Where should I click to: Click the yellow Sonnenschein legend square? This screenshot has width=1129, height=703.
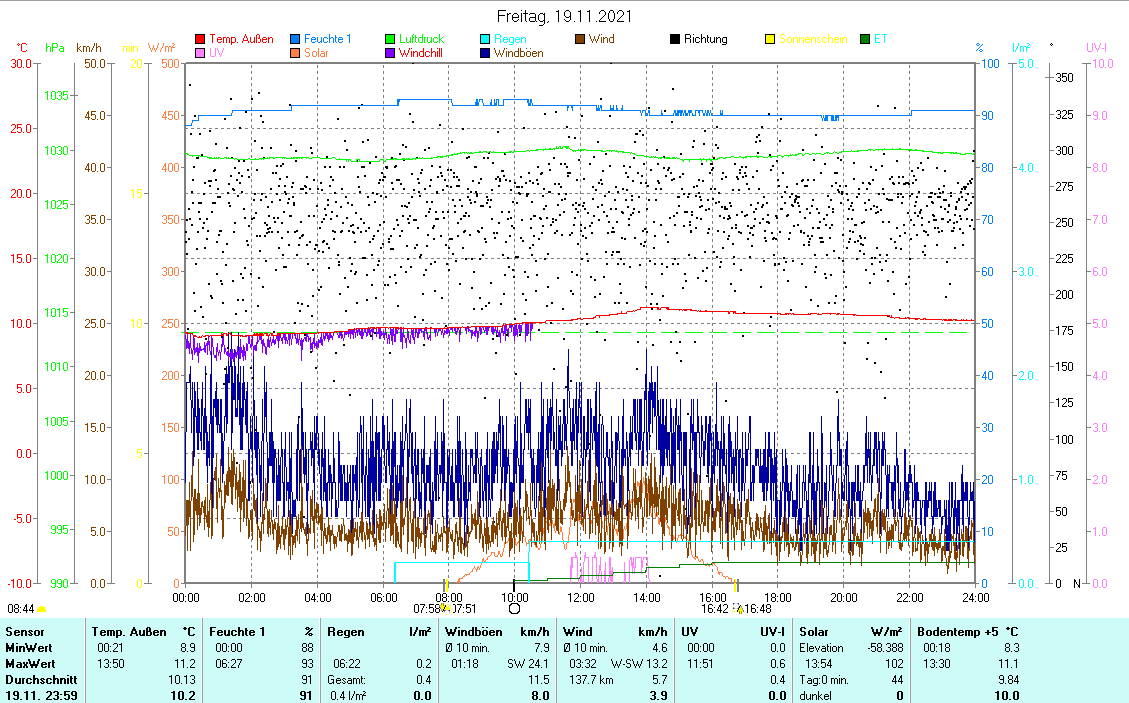pyautogui.click(x=770, y=40)
